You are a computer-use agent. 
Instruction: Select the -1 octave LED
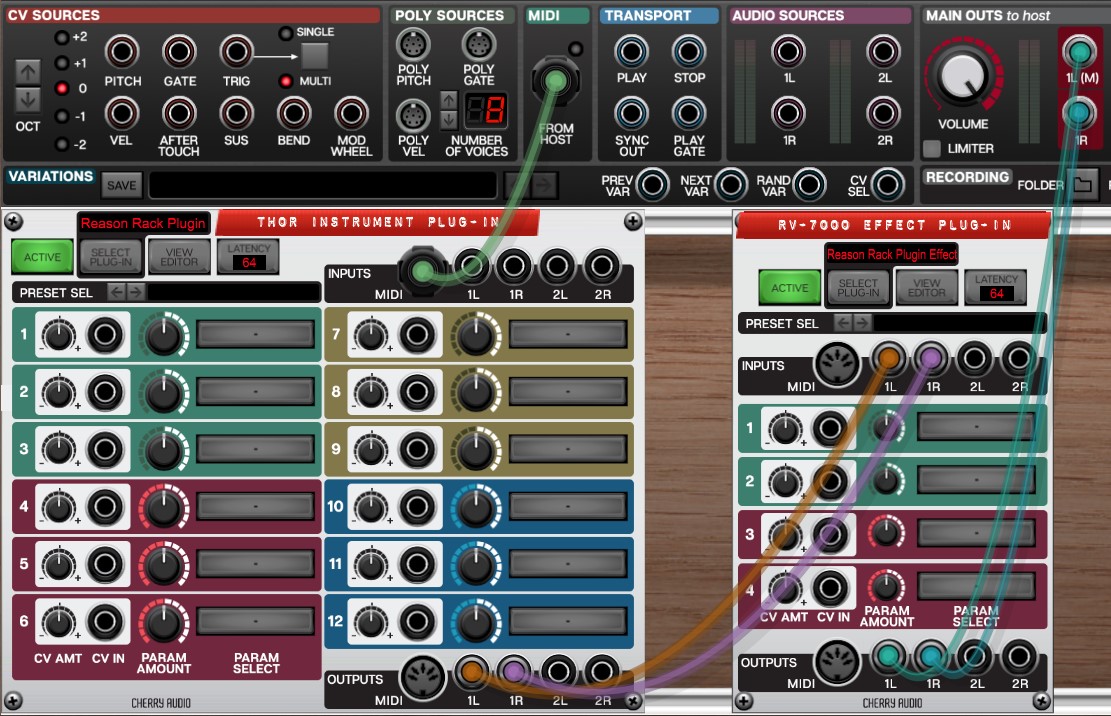pyautogui.click(x=62, y=116)
